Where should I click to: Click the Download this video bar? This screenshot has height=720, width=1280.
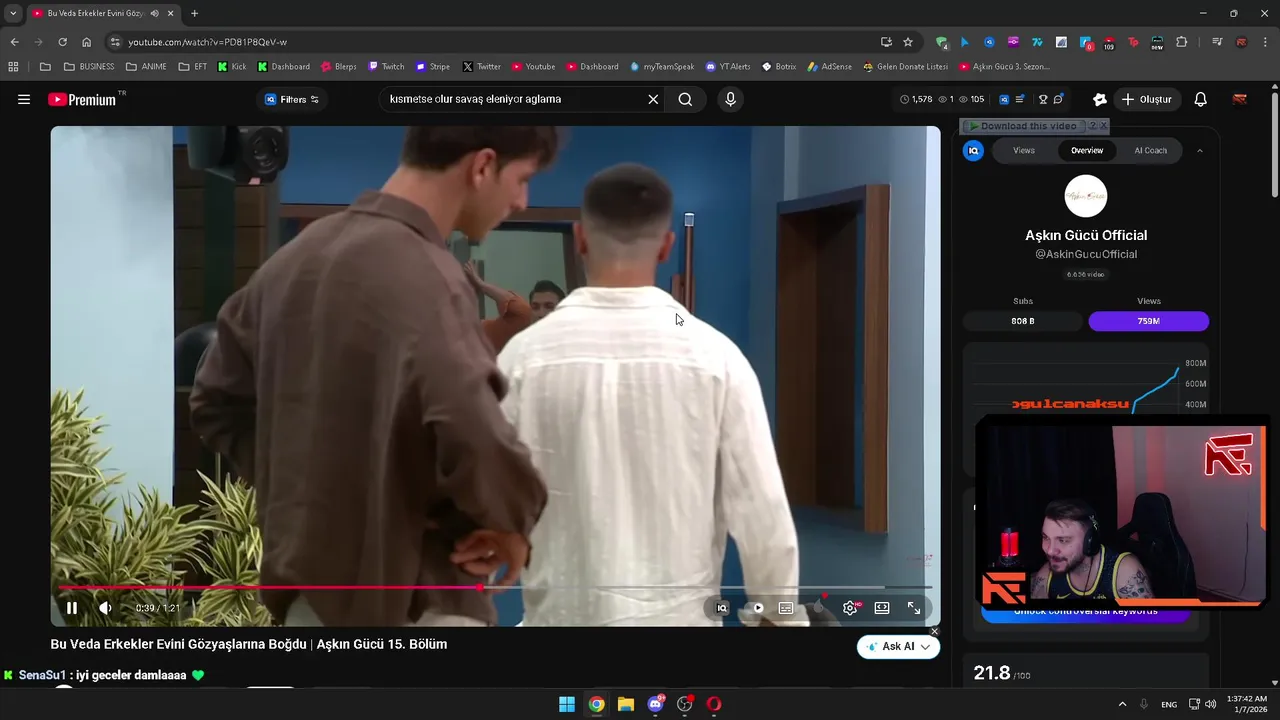pos(1022,126)
